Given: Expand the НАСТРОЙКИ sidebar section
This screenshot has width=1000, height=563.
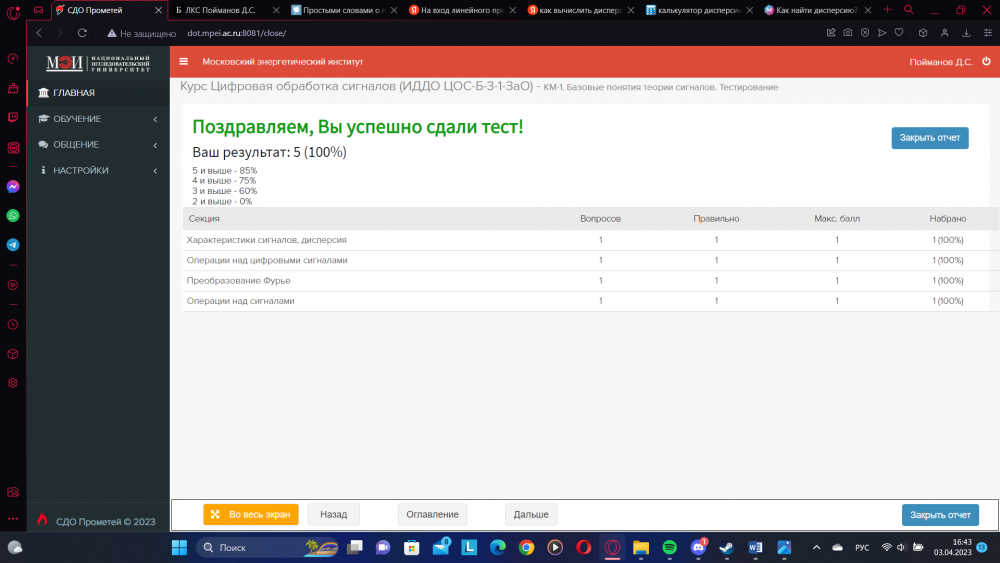Looking at the screenshot, I should coord(97,170).
